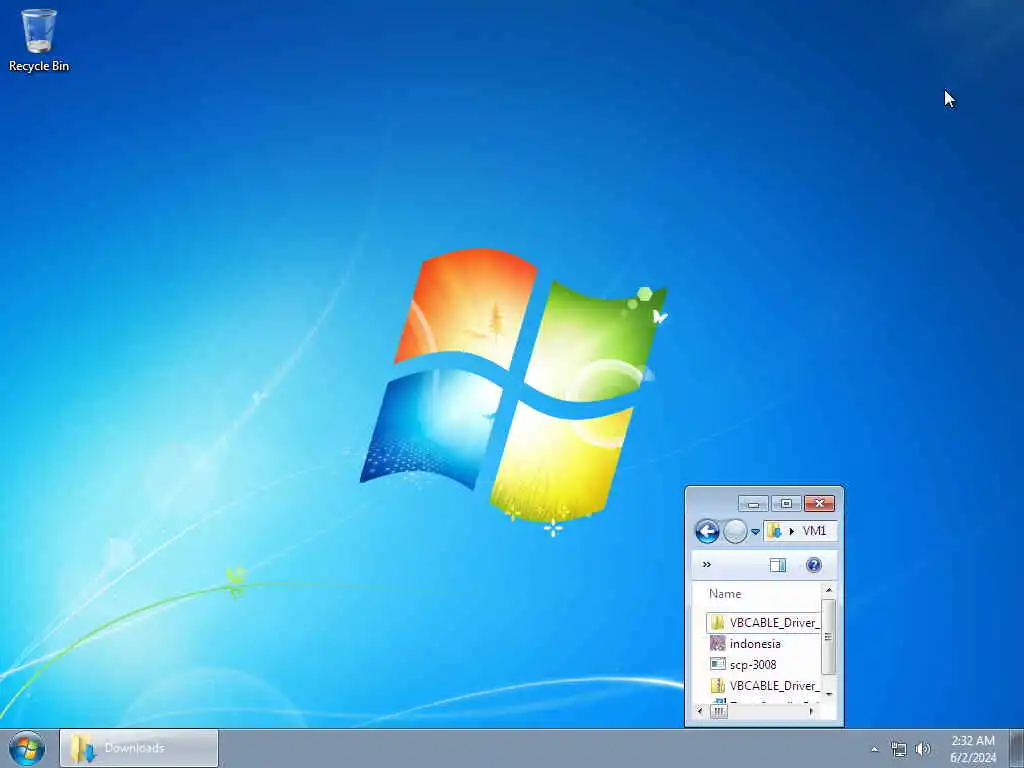
Task: Click the vertical scrollbar down arrow
Action: coord(829,694)
